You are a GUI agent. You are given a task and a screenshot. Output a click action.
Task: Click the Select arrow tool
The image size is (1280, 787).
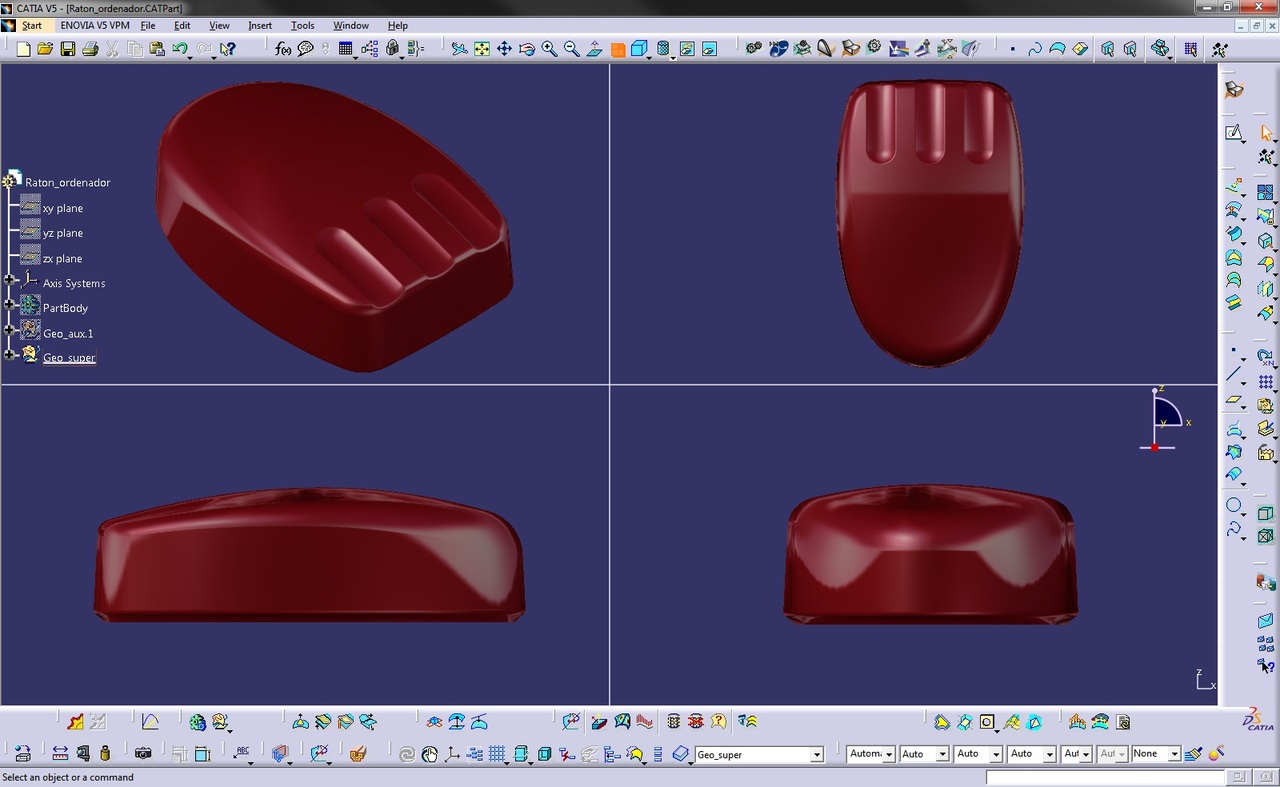click(x=1267, y=133)
